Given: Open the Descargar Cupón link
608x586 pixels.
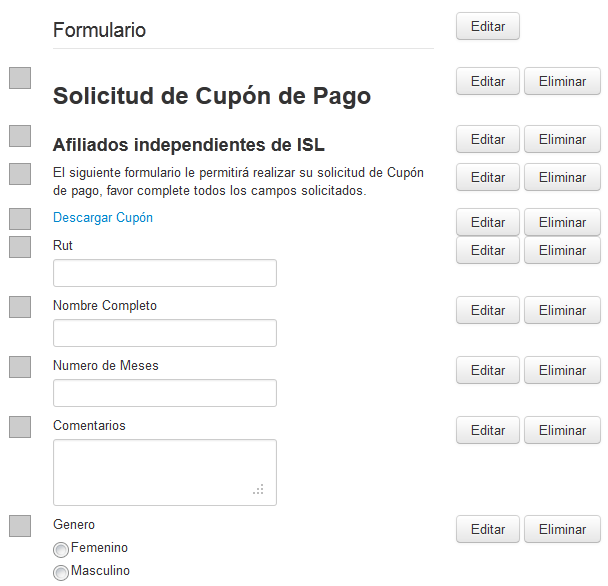Looking at the screenshot, I should [103, 218].
